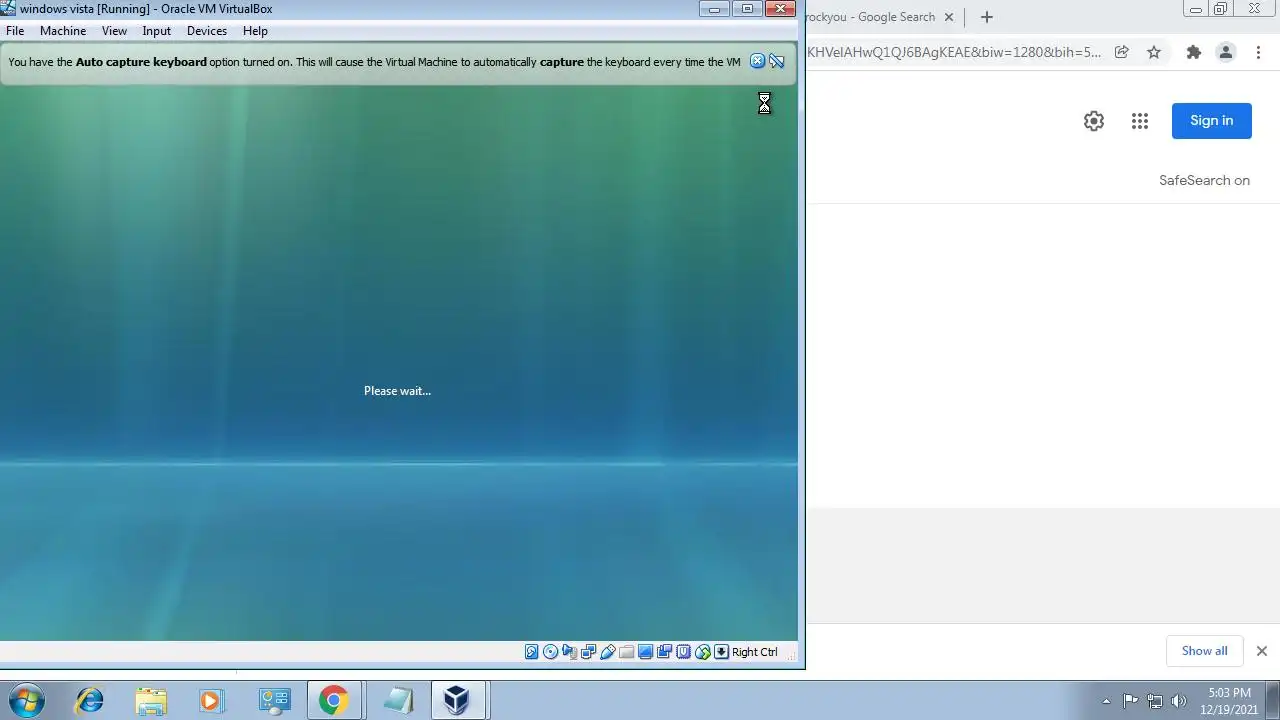
Task: Close the rockyou Google Search tab
Action: 949,17
